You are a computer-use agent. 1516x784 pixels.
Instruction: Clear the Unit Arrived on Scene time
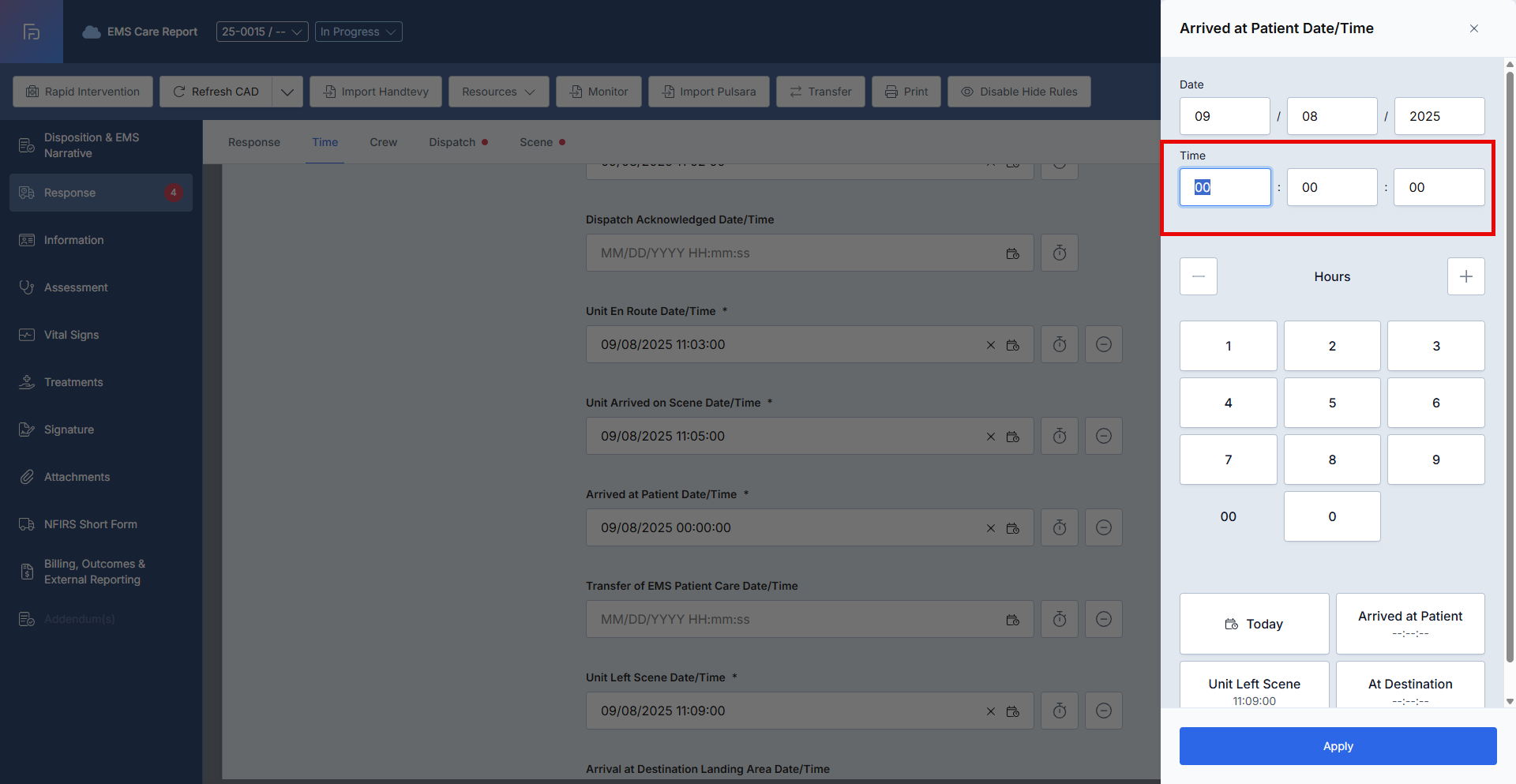(x=991, y=437)
